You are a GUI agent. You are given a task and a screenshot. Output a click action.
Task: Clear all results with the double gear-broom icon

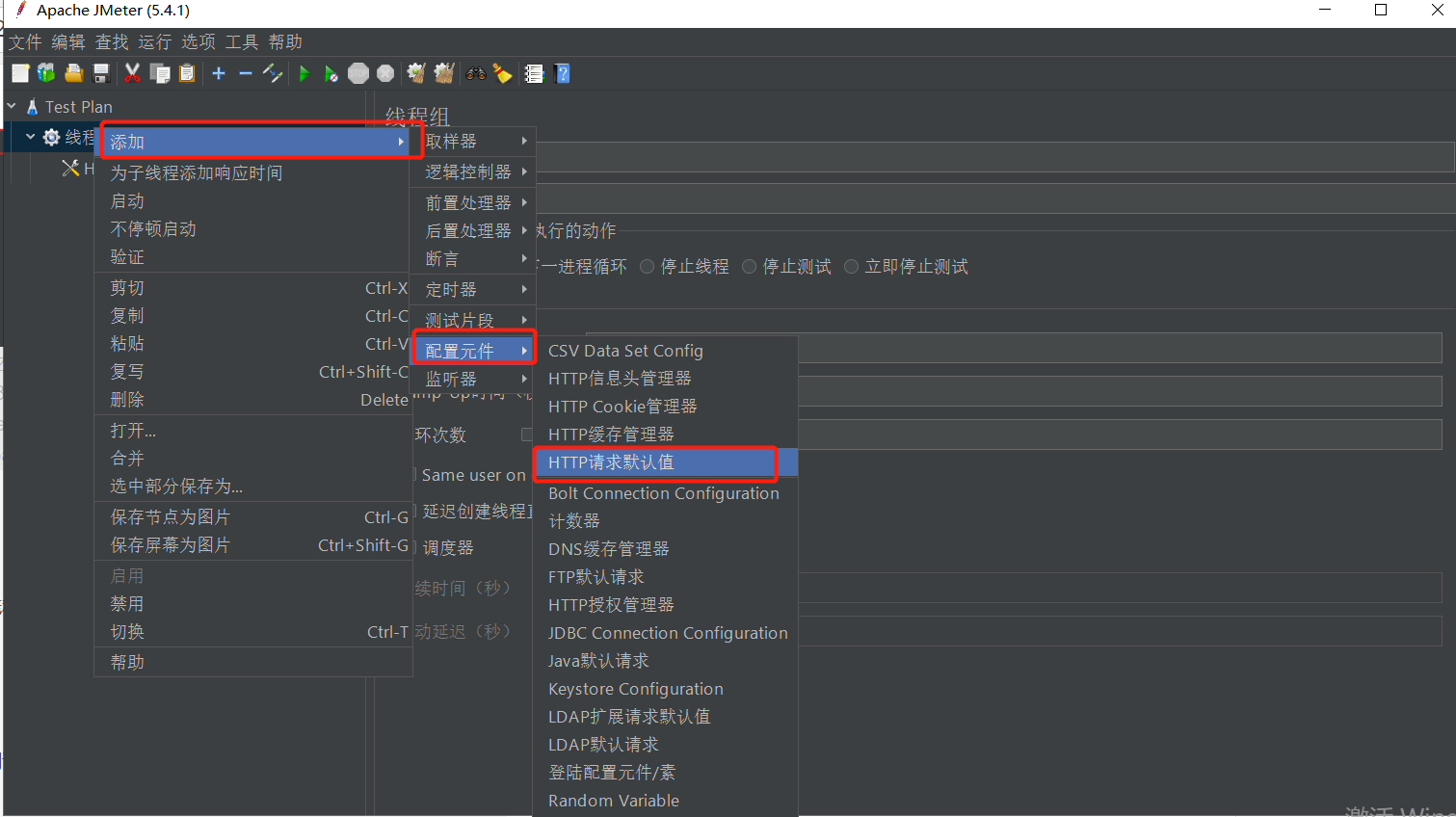click(444, 73)
